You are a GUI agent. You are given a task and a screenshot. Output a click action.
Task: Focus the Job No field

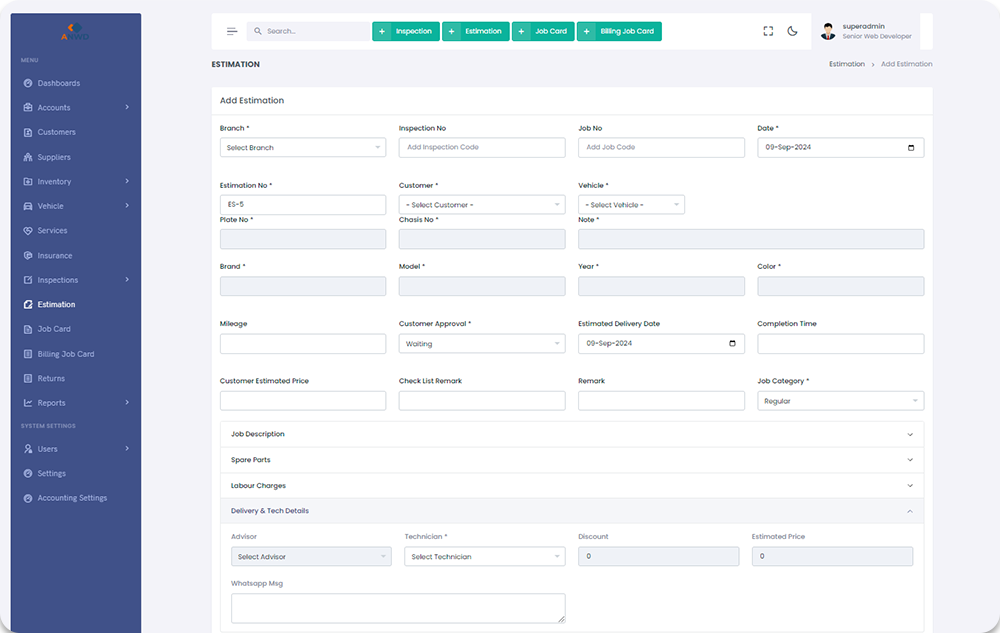coord(661,147)
